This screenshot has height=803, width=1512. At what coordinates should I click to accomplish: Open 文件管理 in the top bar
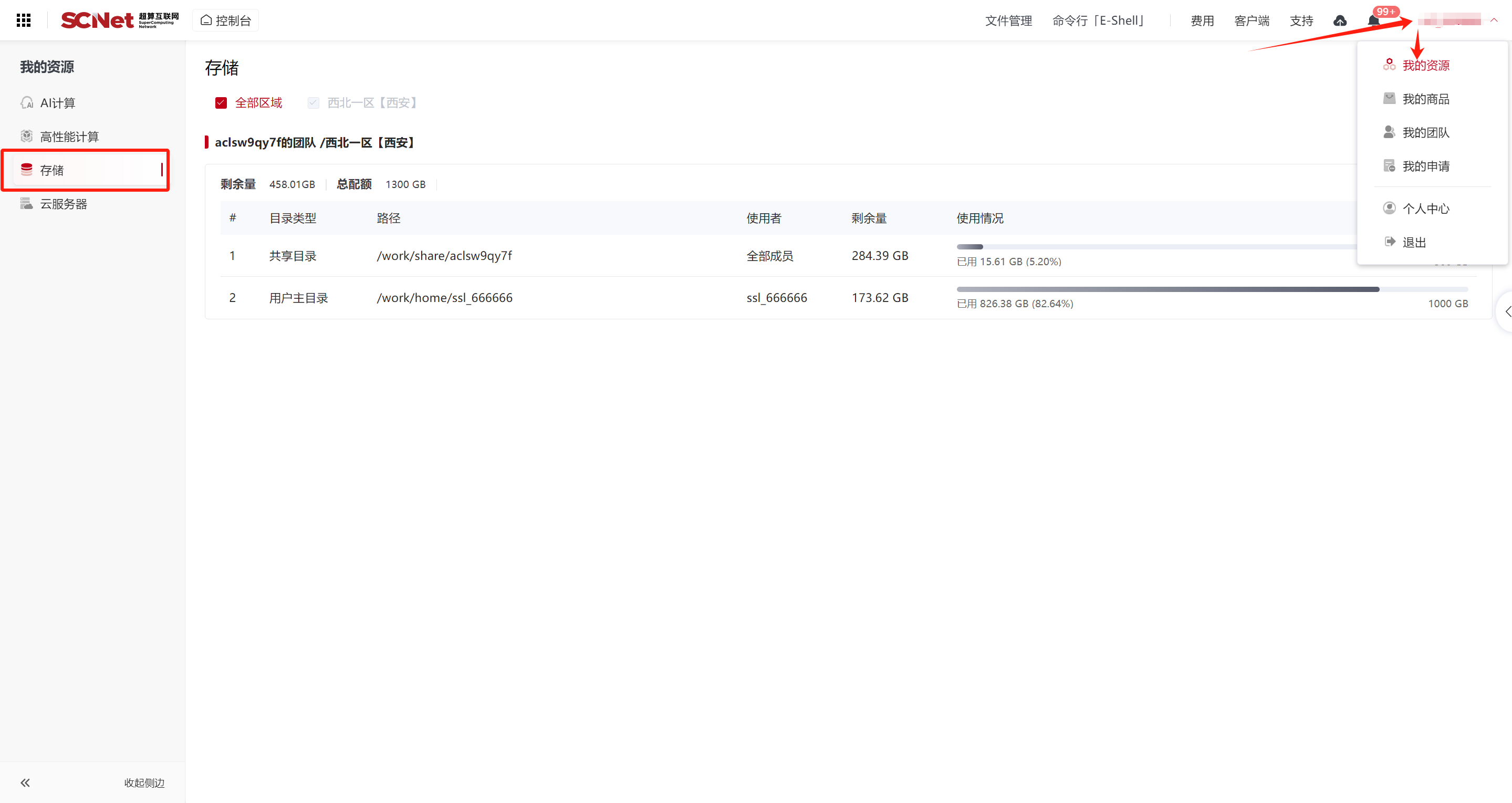pos(1008,21)
